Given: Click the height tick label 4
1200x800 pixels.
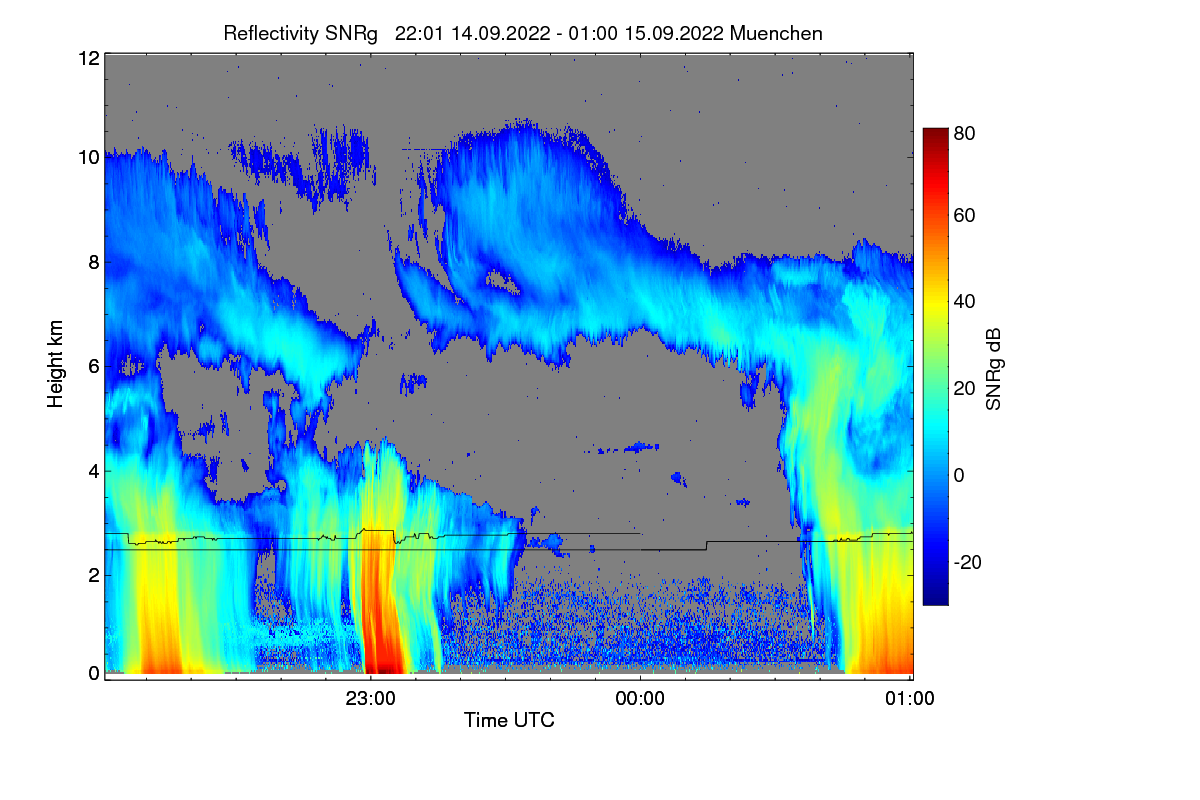Looking at the screenshot, I should click(93, 470).
